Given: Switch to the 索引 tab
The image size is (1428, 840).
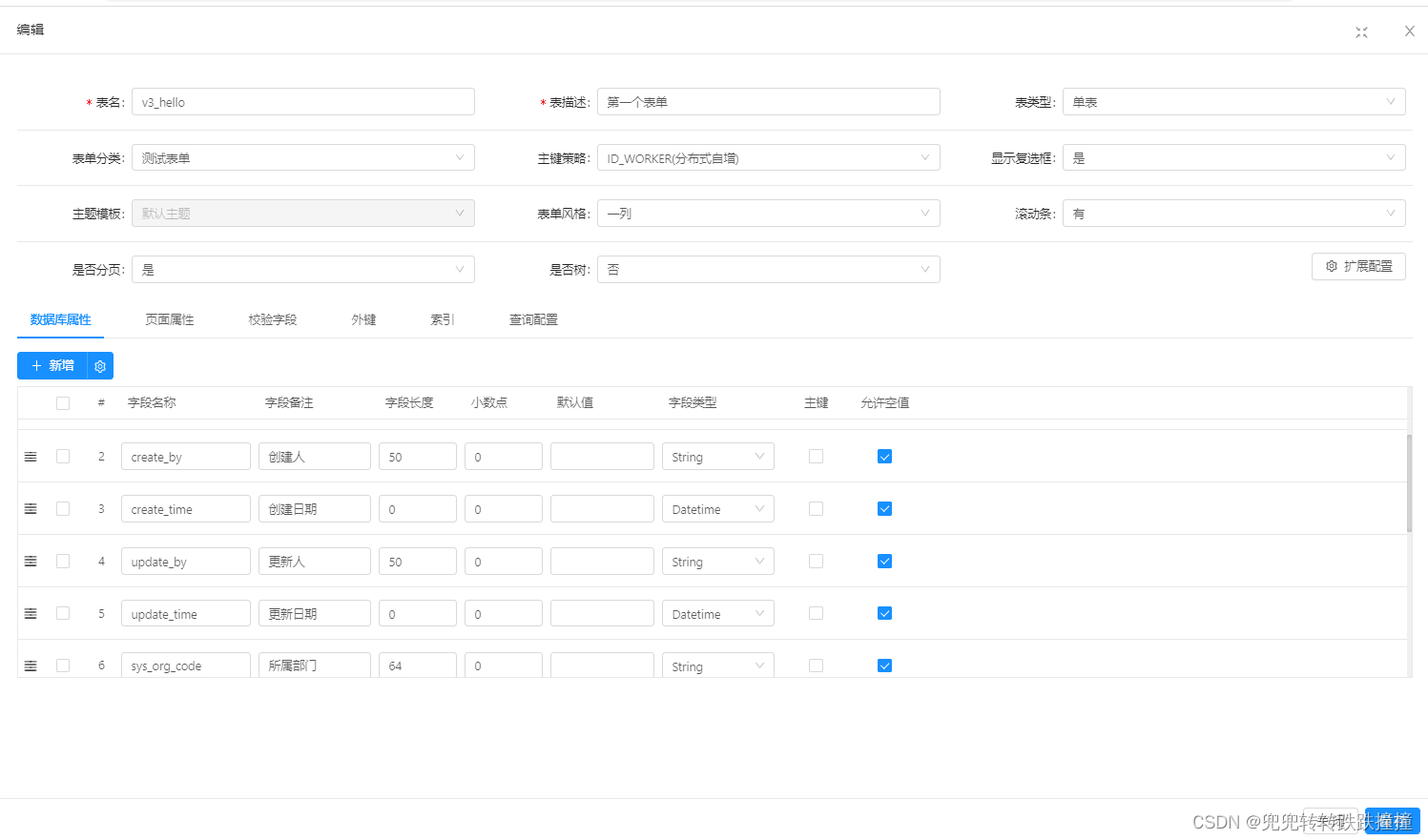Looking at the screenshot, I should point(443,319).
